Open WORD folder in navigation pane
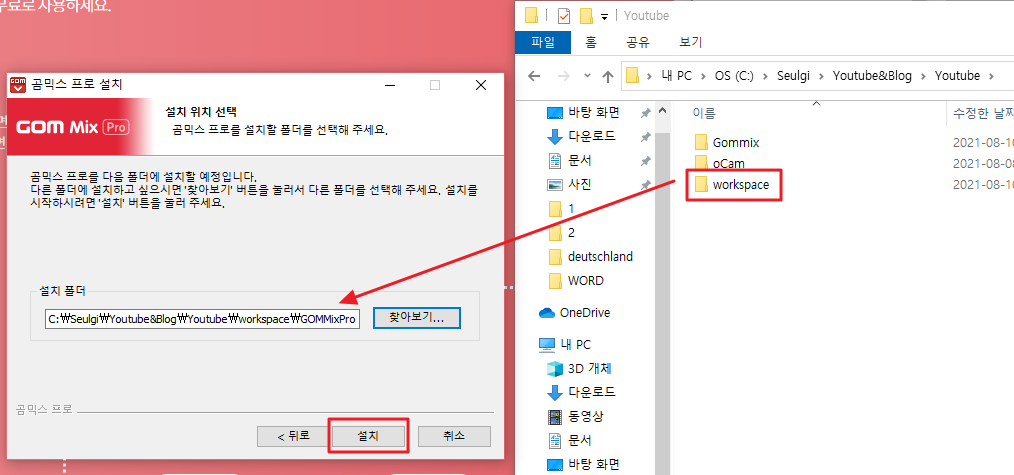The height and width of the screenshot is (475, 1014). click(585, 280)
